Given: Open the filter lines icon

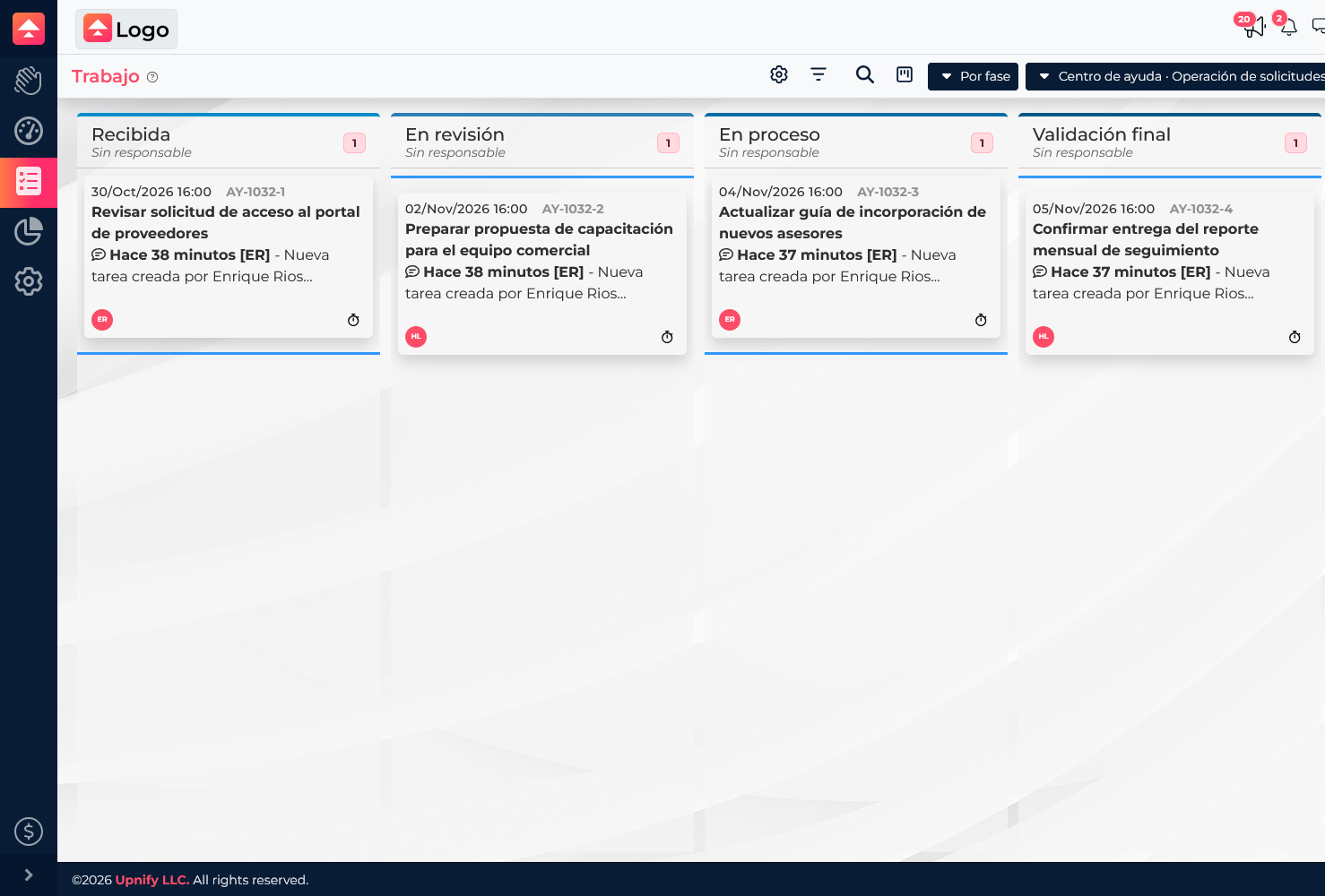Looking at the screenshot, I should [x=818, y=74].
